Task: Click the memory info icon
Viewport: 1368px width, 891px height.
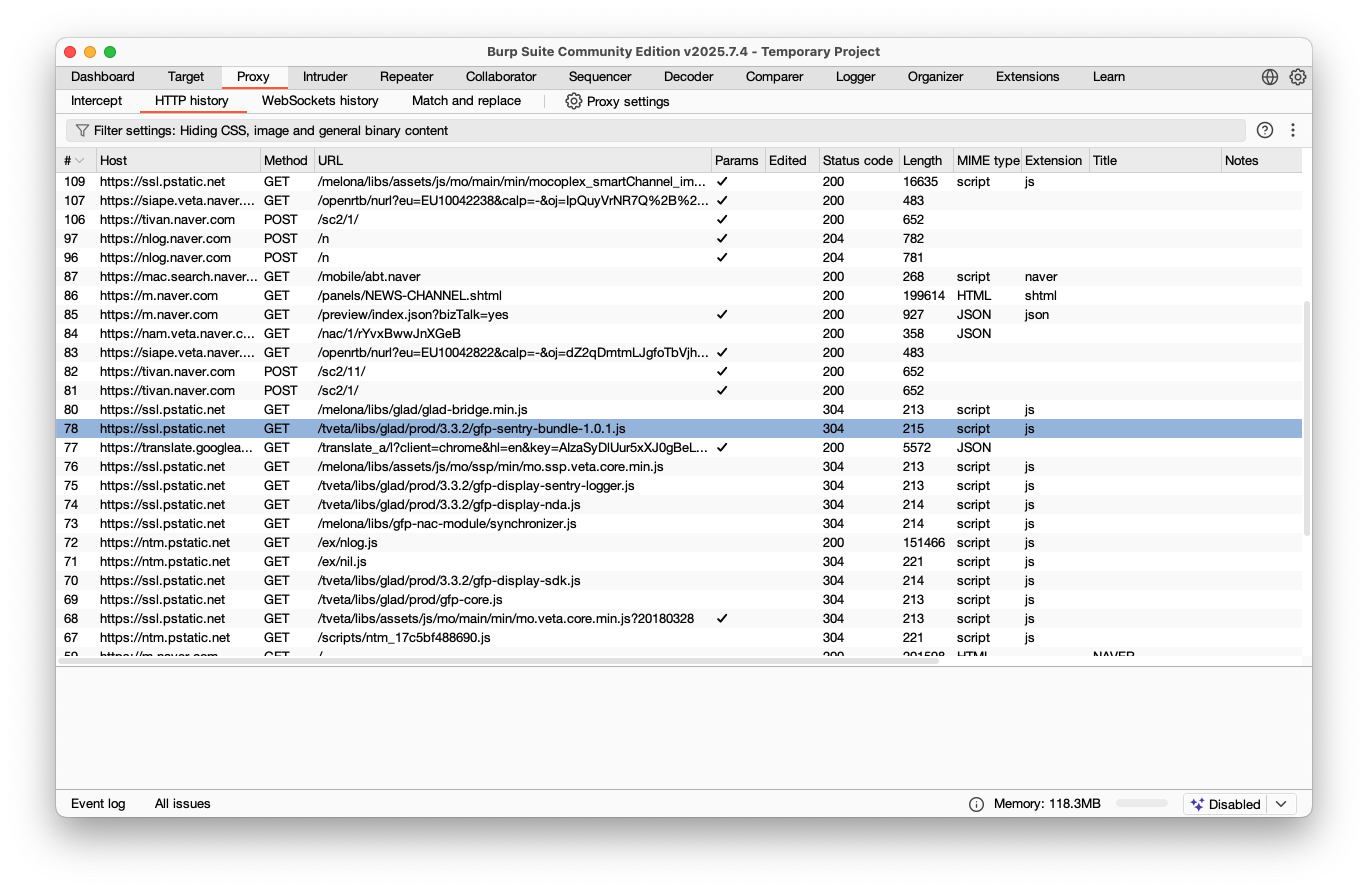Action: click(976, 804)
